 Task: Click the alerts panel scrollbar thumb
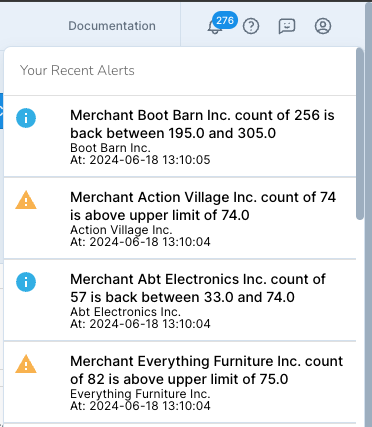click(x=360, y=134)
